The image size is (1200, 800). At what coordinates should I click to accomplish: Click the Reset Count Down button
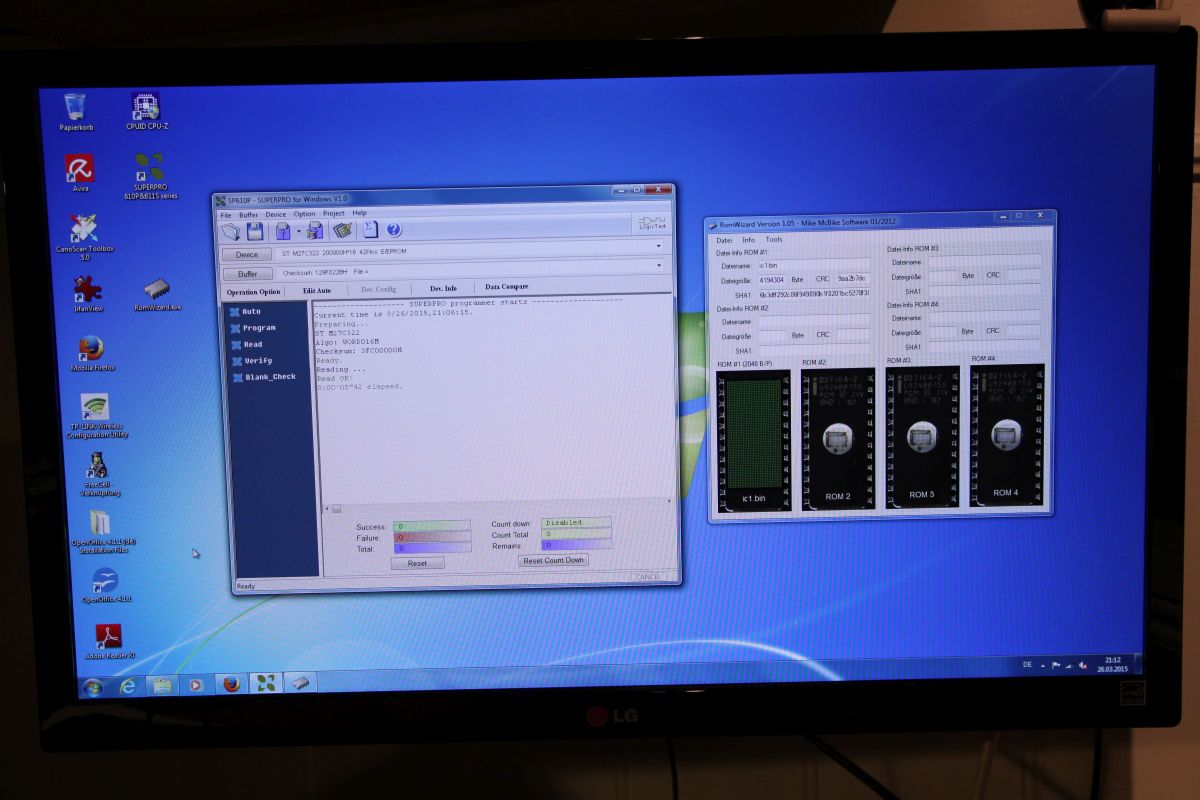(553, 560)
